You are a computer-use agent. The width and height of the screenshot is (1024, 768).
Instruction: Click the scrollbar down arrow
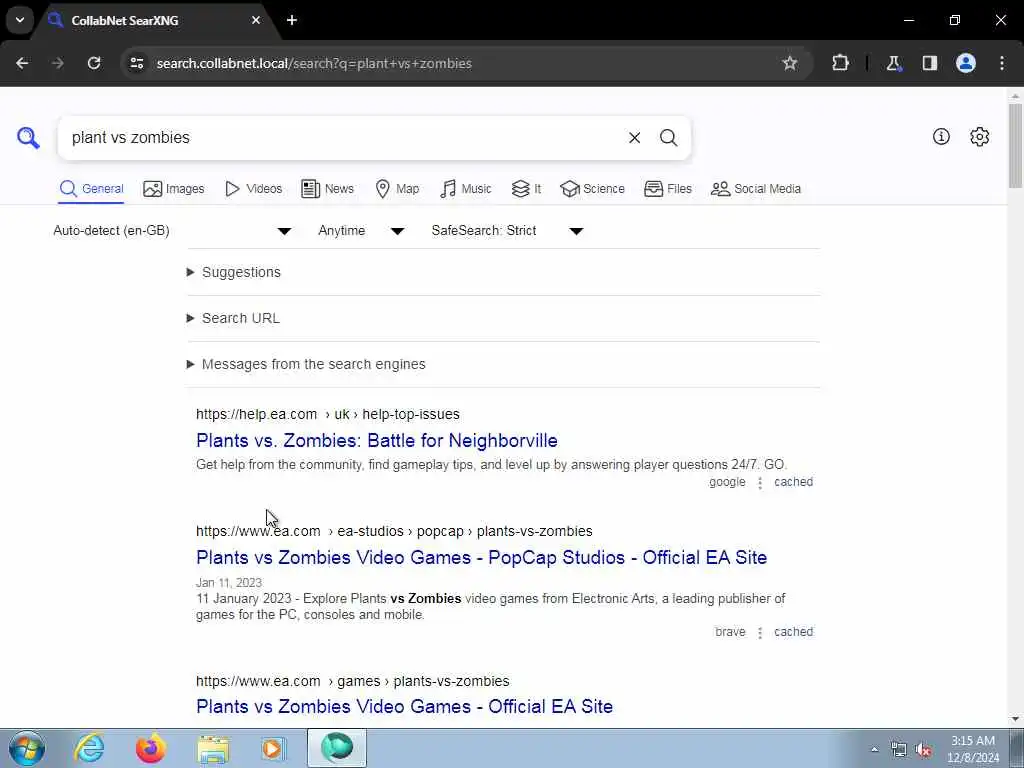click(1016, 719)
